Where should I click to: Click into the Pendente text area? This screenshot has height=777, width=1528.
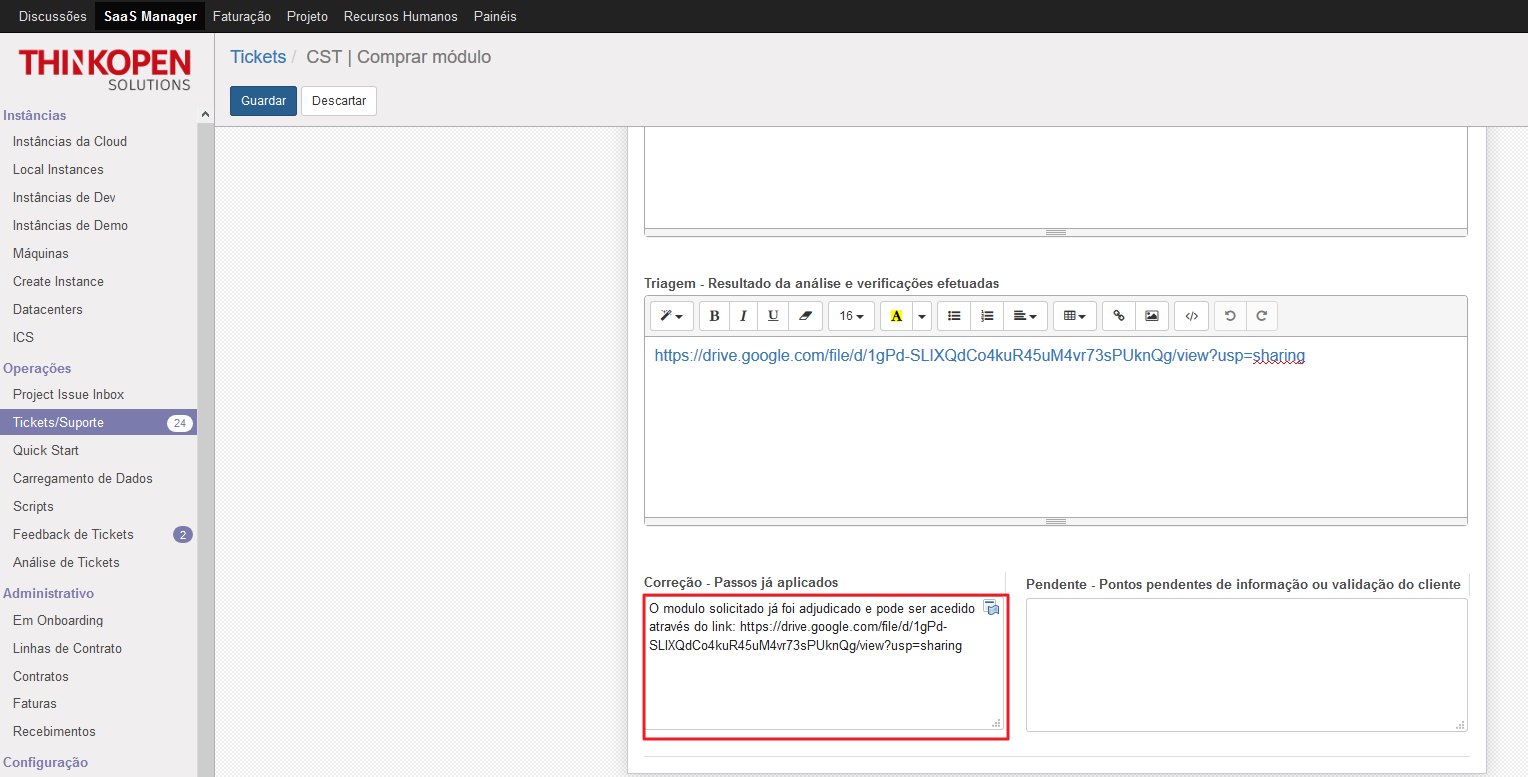click(1245, 664)
